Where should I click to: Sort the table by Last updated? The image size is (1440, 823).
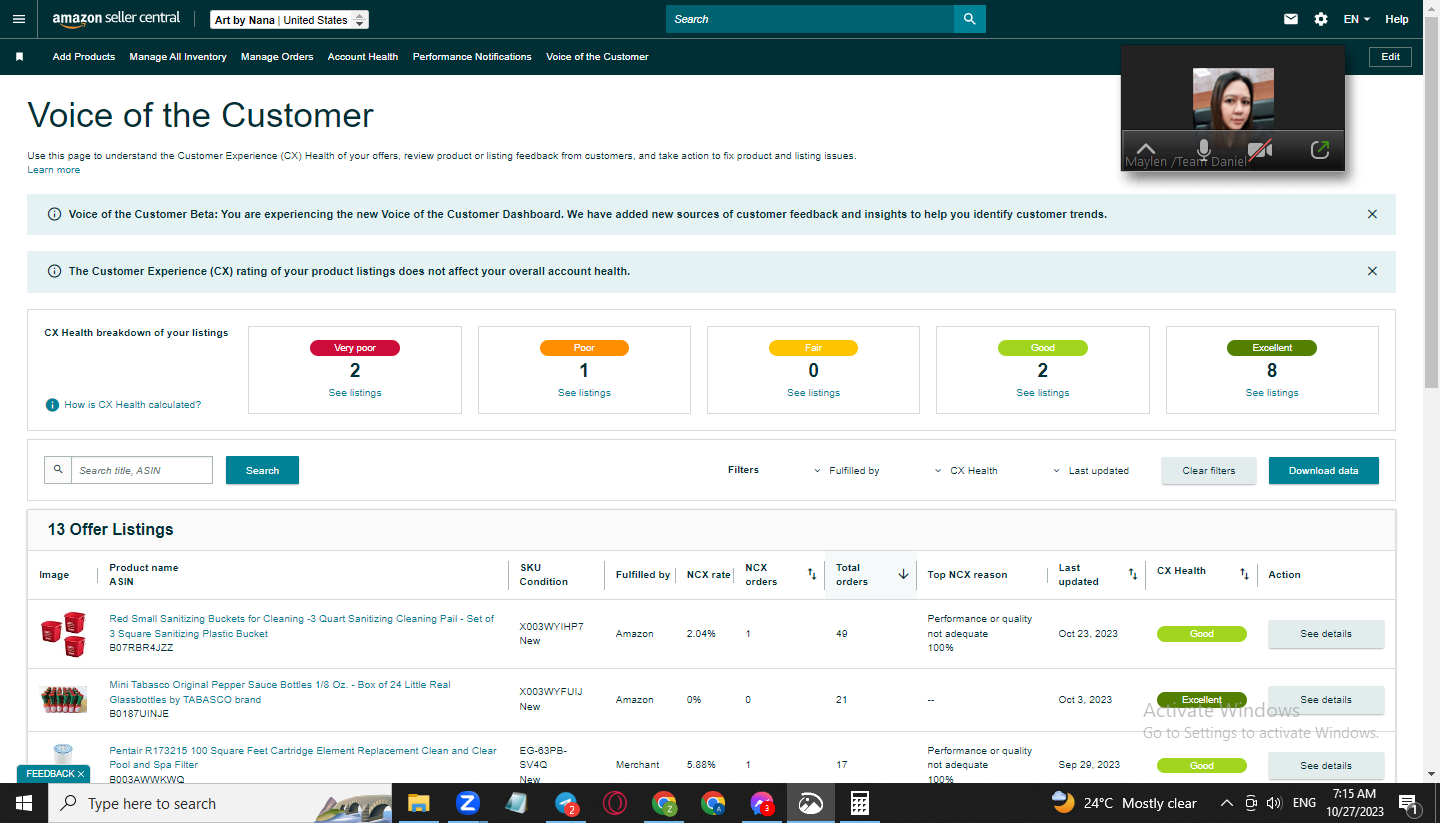pyautogui.click(x=1132, y=574)
